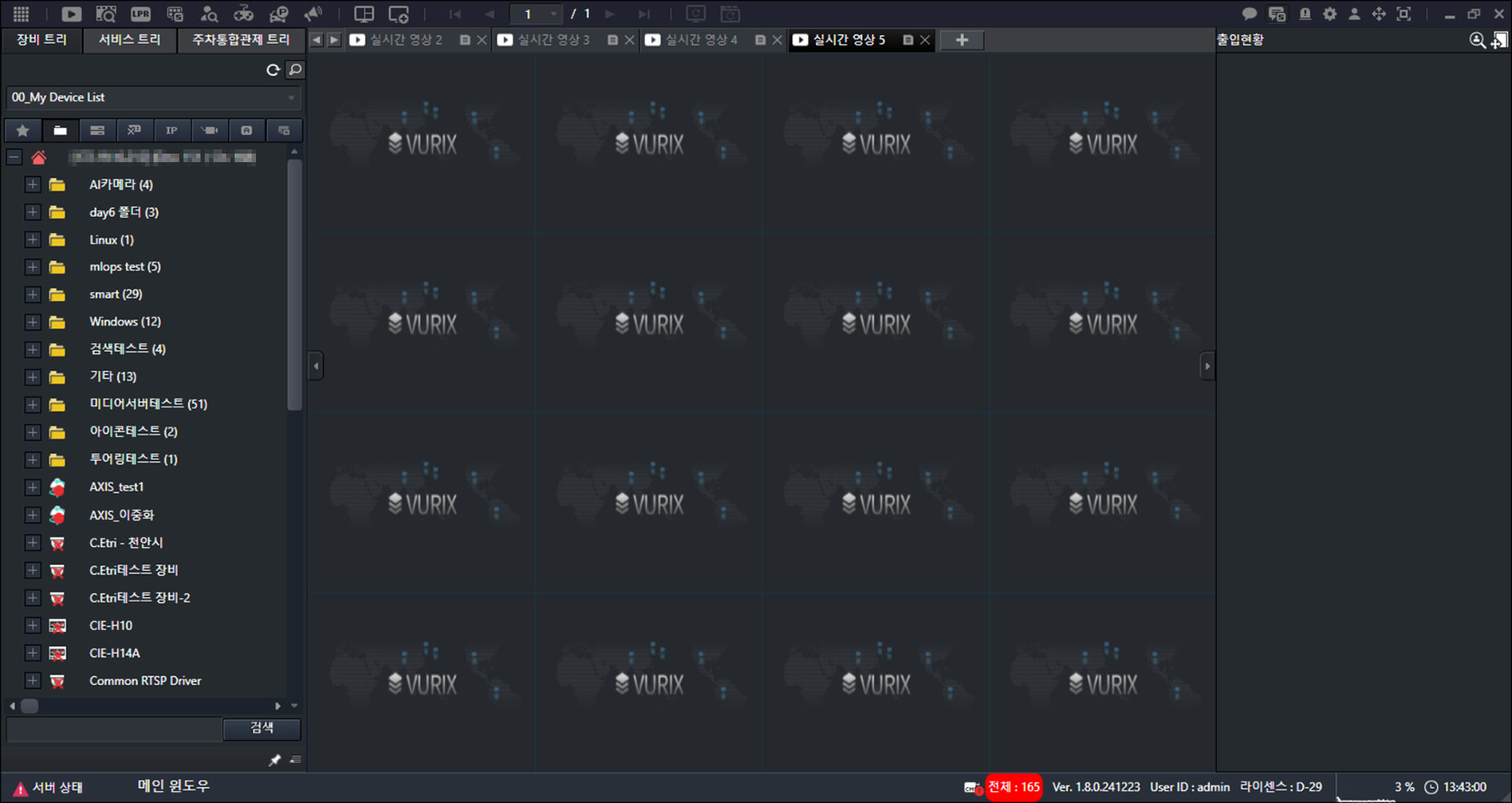1512x803 pixels.
Task: Open the person search icon
Action: point(209,14)
